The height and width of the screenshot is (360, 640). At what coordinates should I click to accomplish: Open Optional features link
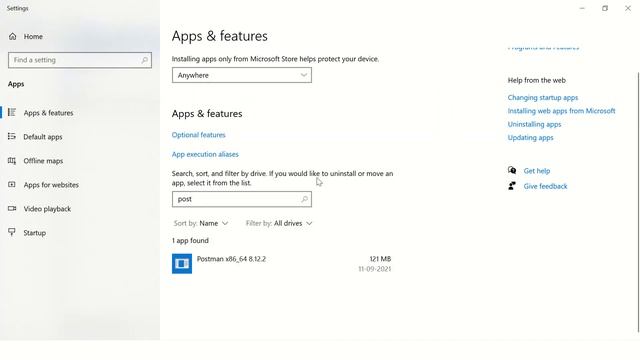pyautogui.click(x=198, y=135)
